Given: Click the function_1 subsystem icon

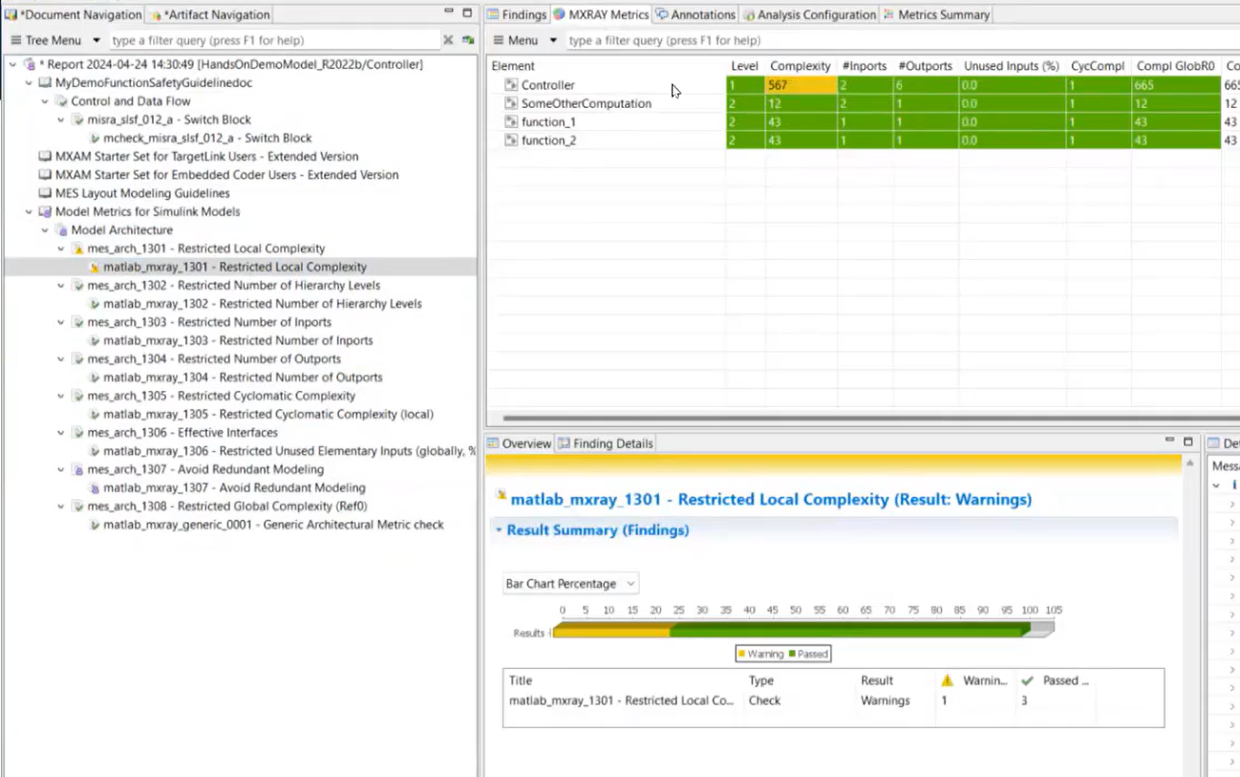Looking at the screenshot, I should [x=511, y=122].
